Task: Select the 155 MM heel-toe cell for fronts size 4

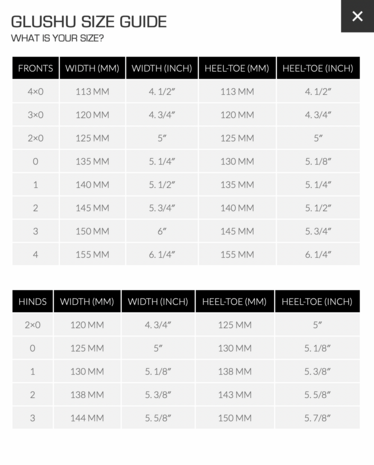Action: (x=237, y=254)
